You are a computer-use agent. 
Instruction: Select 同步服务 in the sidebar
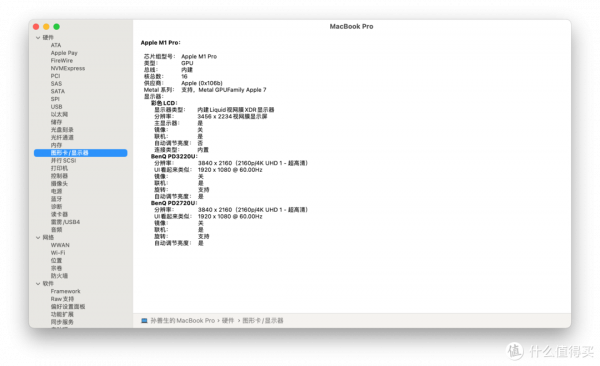click(x=62, y=322)
